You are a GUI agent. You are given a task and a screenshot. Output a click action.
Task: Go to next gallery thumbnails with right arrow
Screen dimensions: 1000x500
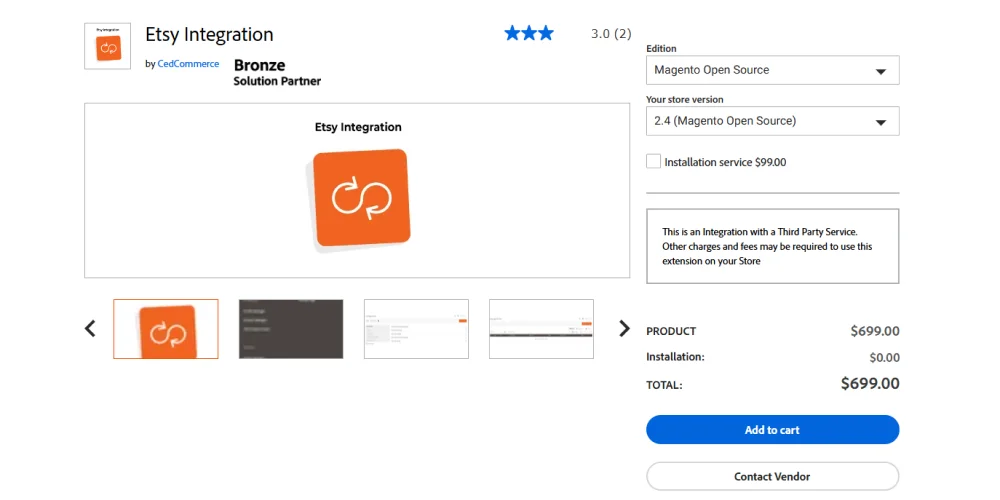coord(624,328)
